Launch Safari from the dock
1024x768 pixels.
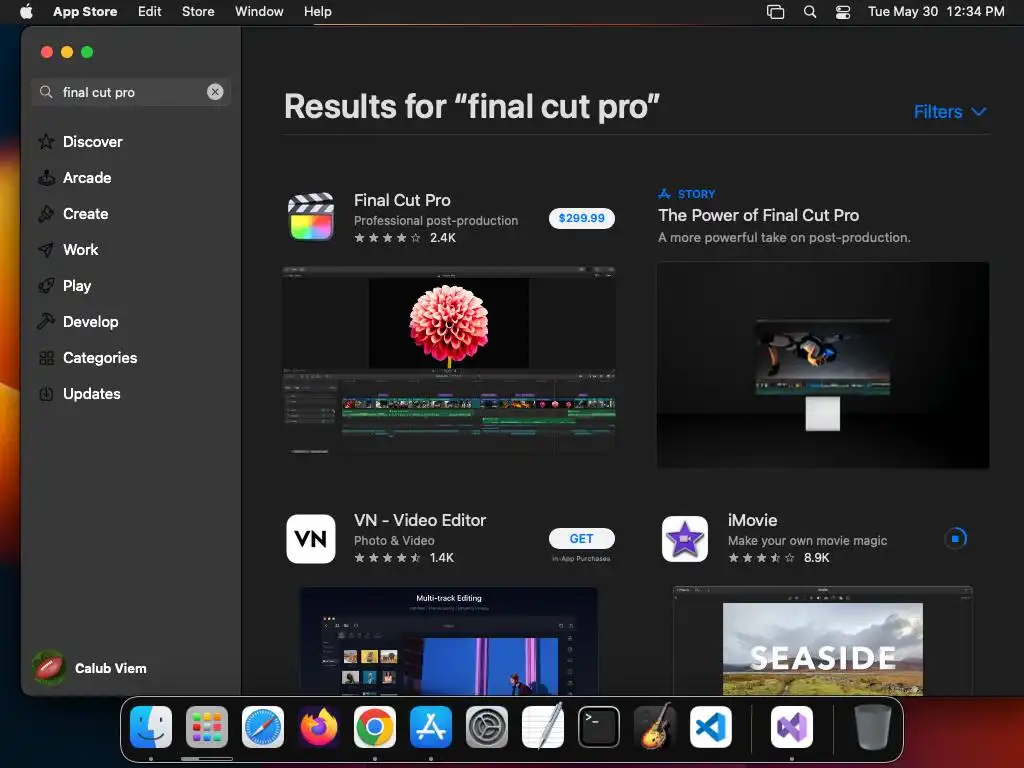pyautogui.click(x=263, y=727)
